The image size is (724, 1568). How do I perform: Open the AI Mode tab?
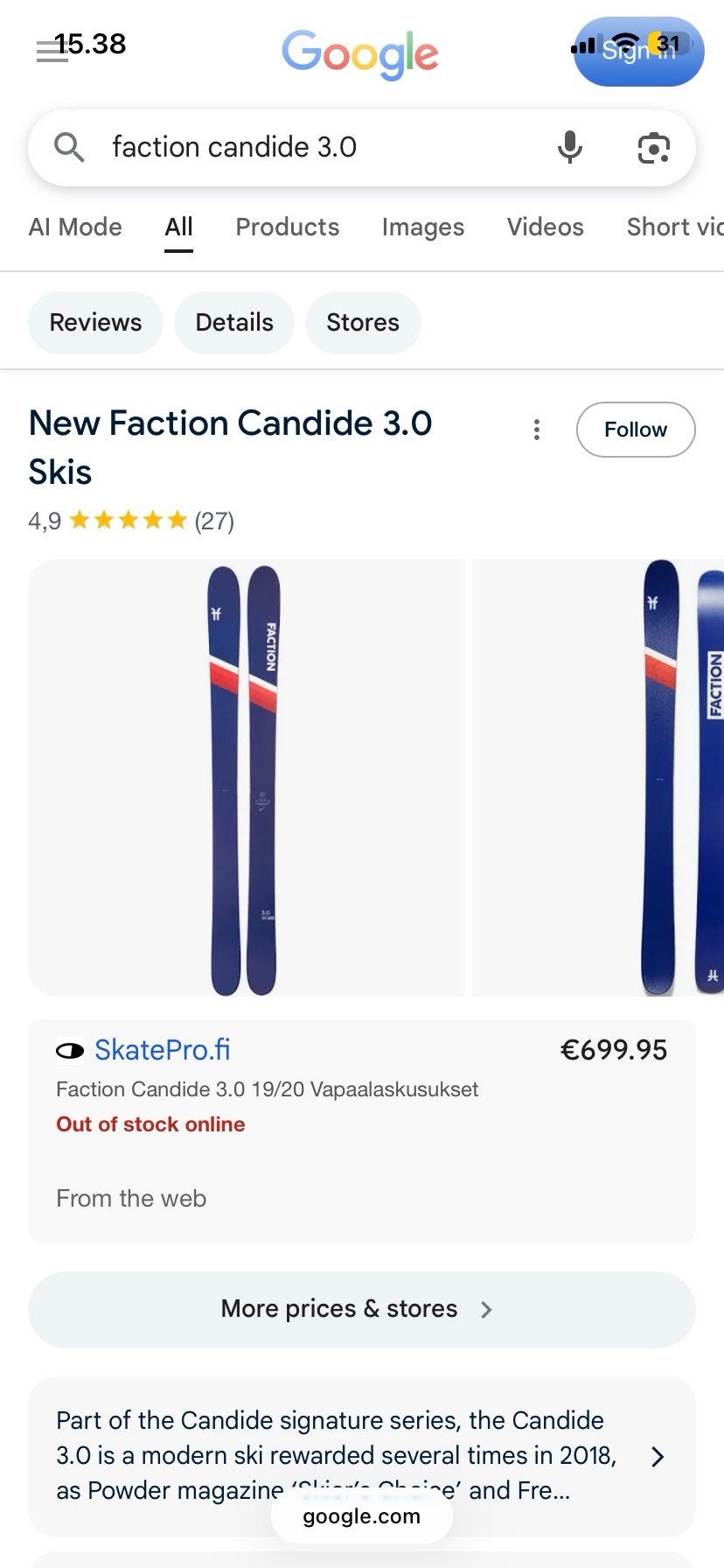[x=75, y=227]
